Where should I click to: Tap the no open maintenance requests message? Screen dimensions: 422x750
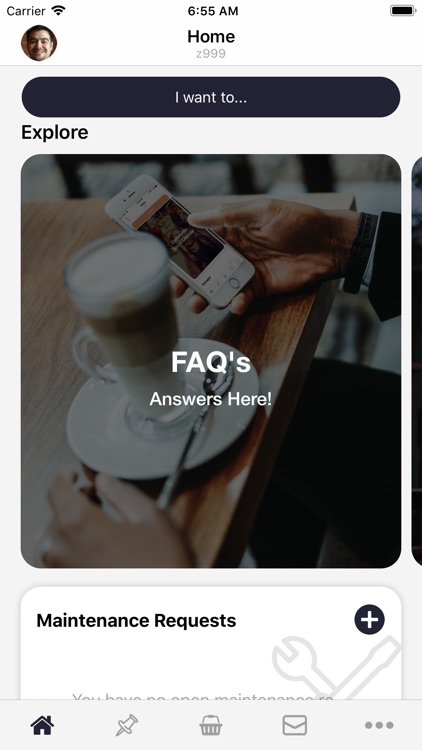tap(202, 695)
